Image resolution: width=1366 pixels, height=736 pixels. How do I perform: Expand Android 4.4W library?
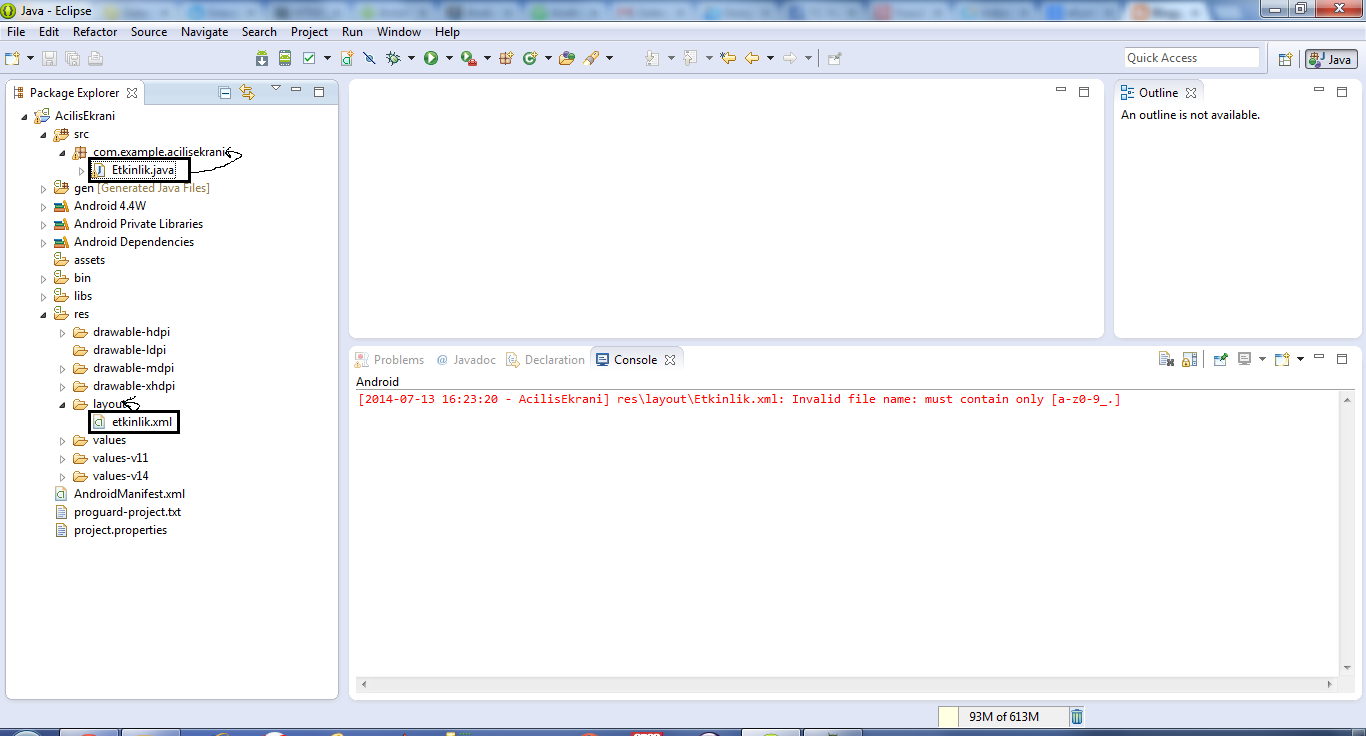tap(43, 206)
